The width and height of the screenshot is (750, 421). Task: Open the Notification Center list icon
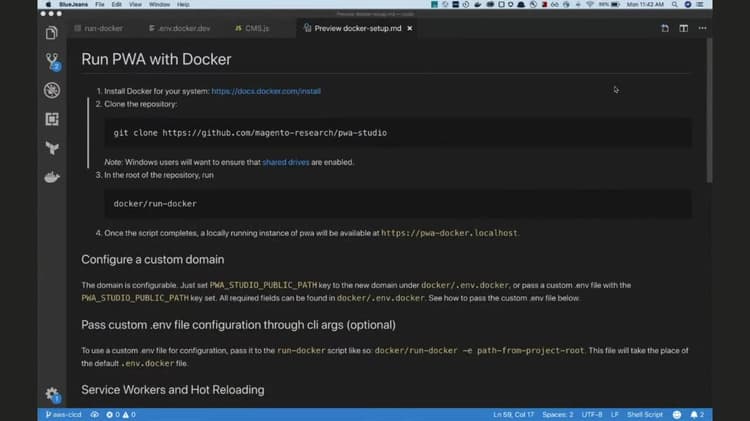point(700,4)
